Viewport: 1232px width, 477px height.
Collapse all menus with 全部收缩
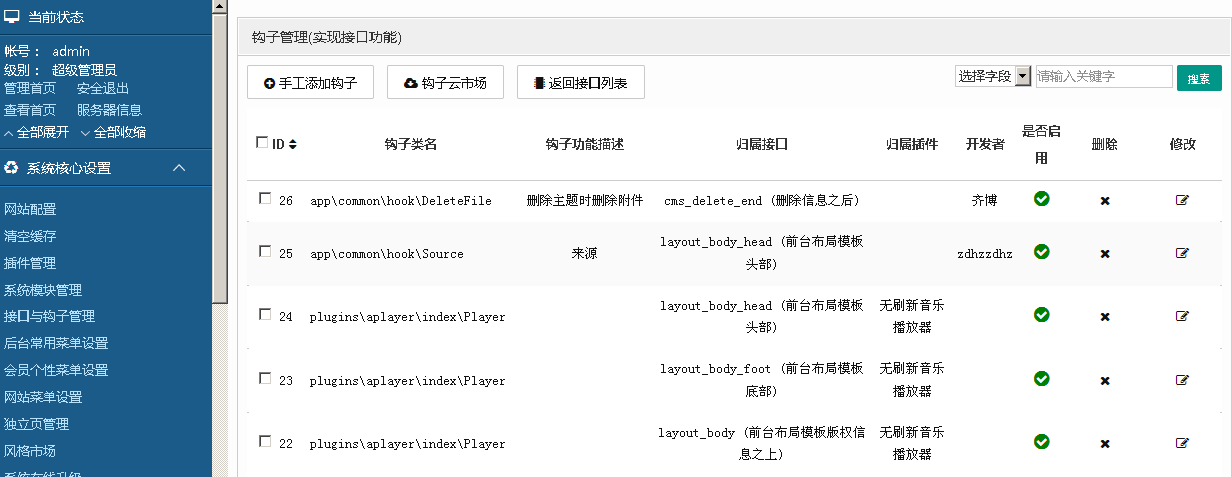pos(113,133)
